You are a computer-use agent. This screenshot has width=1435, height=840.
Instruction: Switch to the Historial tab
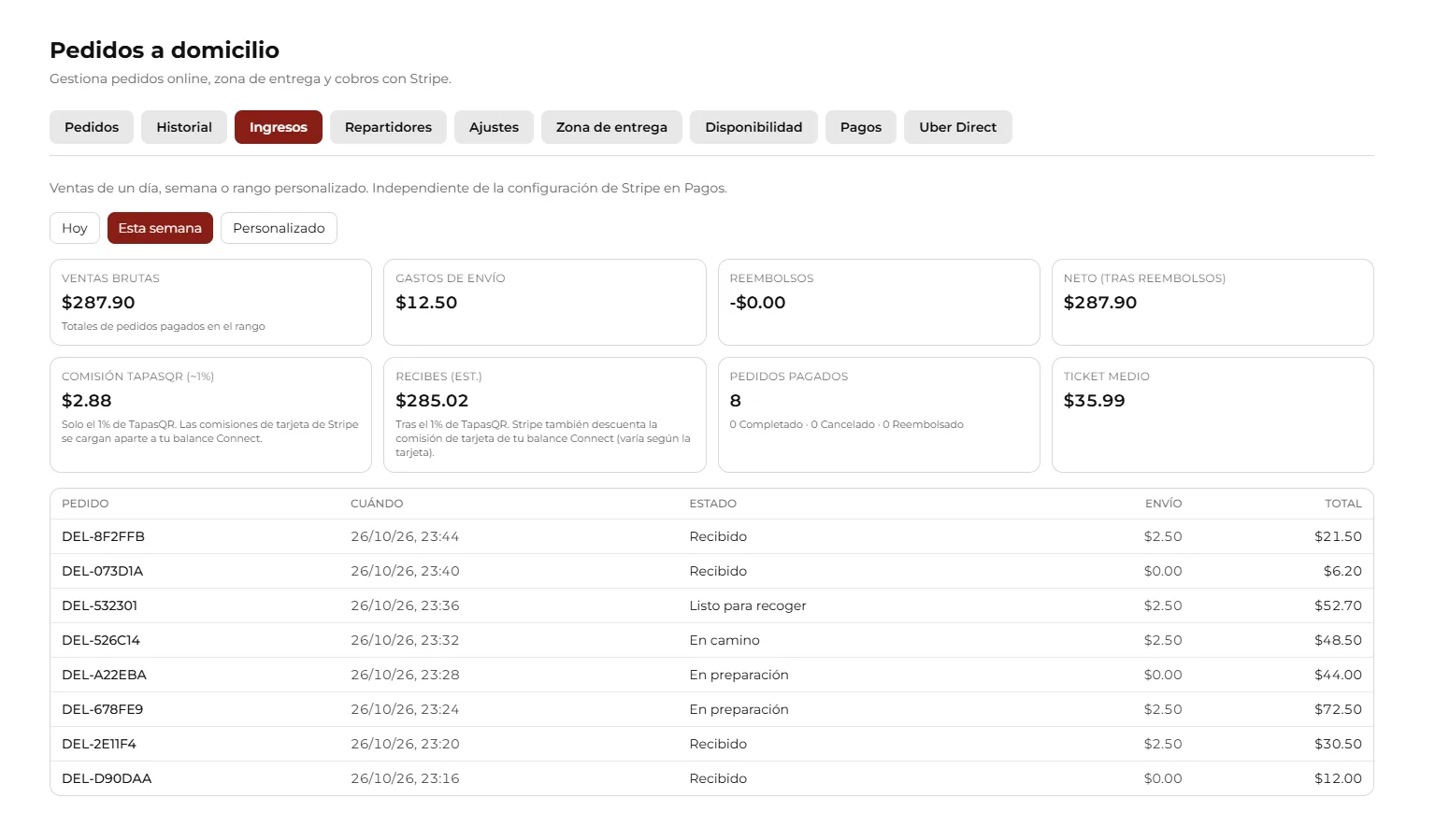[184, 127]
